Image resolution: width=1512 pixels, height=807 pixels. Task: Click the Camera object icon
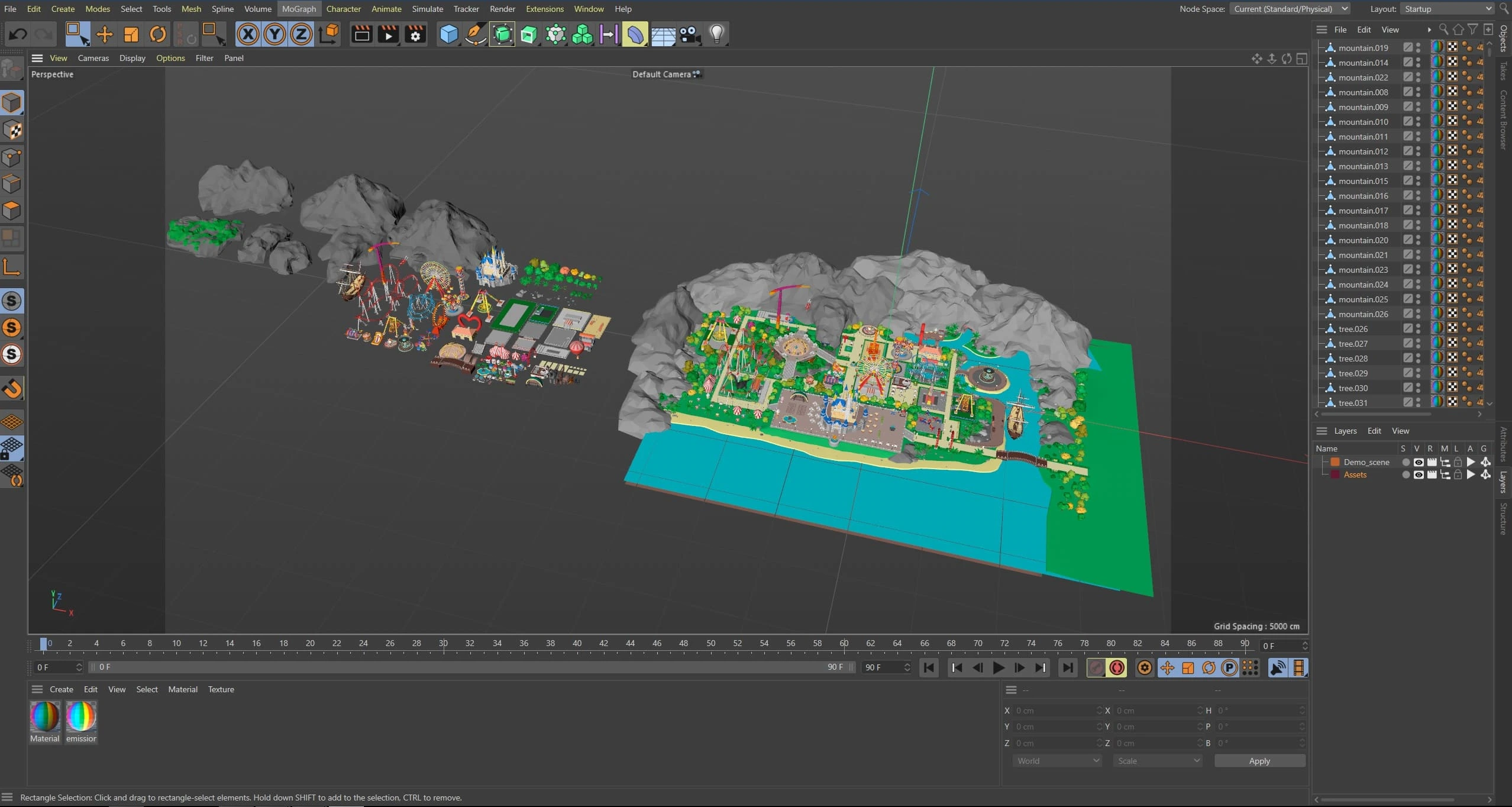coord(690,34)
